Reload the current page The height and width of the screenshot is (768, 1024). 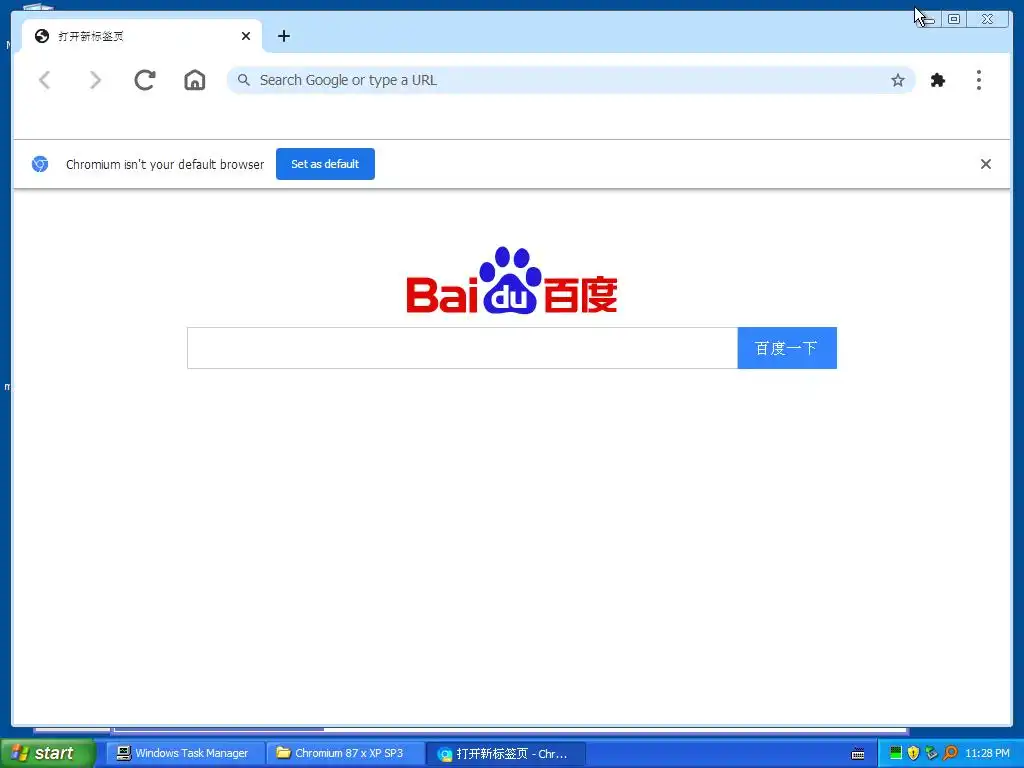coord(144,80)
